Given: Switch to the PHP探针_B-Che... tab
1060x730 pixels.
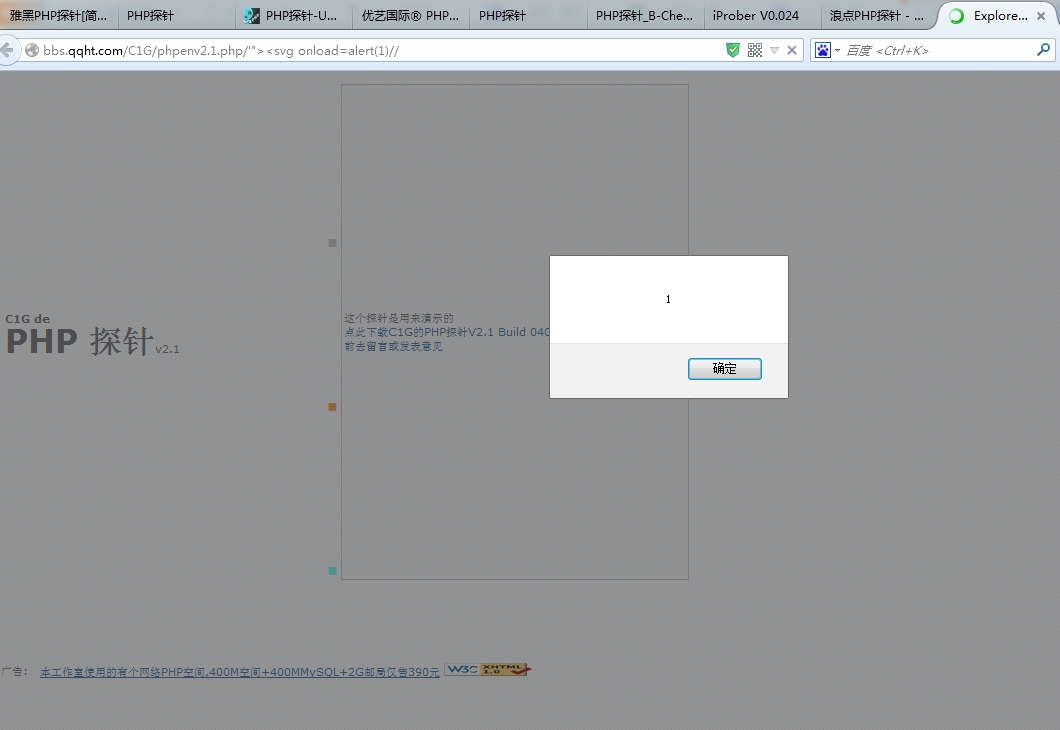Looking at the screenshot, I should point(644,16).
